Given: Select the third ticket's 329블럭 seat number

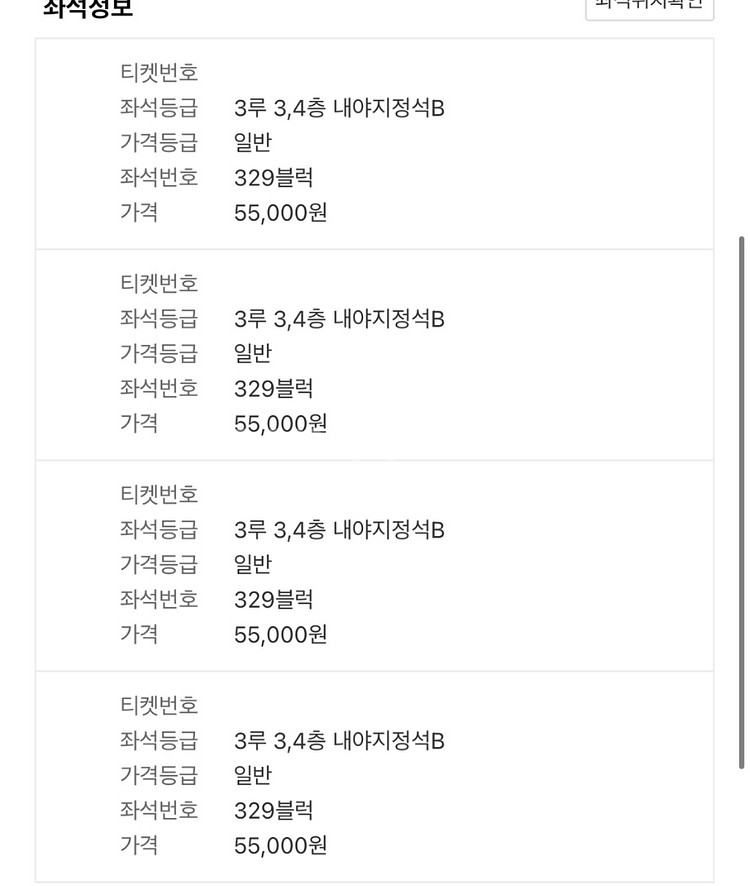Looking at the screenshot, I should click(273, 600).
